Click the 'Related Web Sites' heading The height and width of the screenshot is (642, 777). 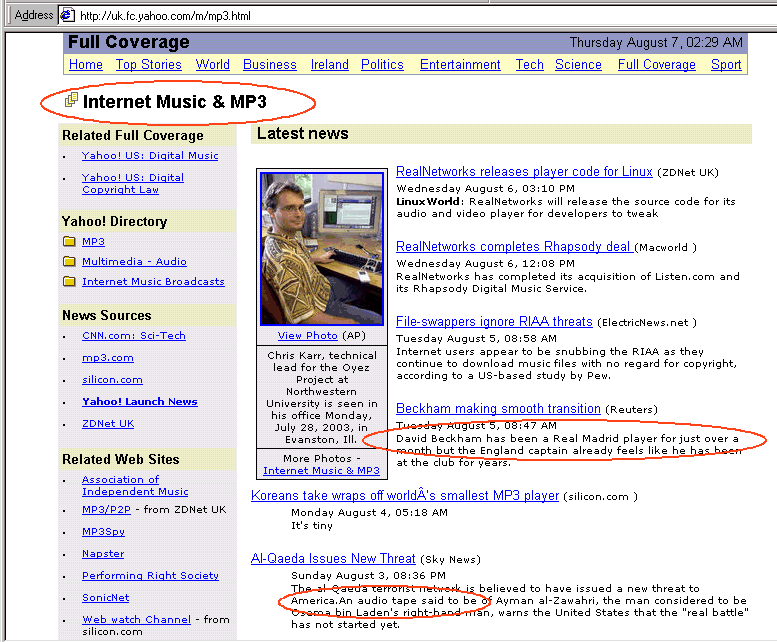click(x=120, y=459)
